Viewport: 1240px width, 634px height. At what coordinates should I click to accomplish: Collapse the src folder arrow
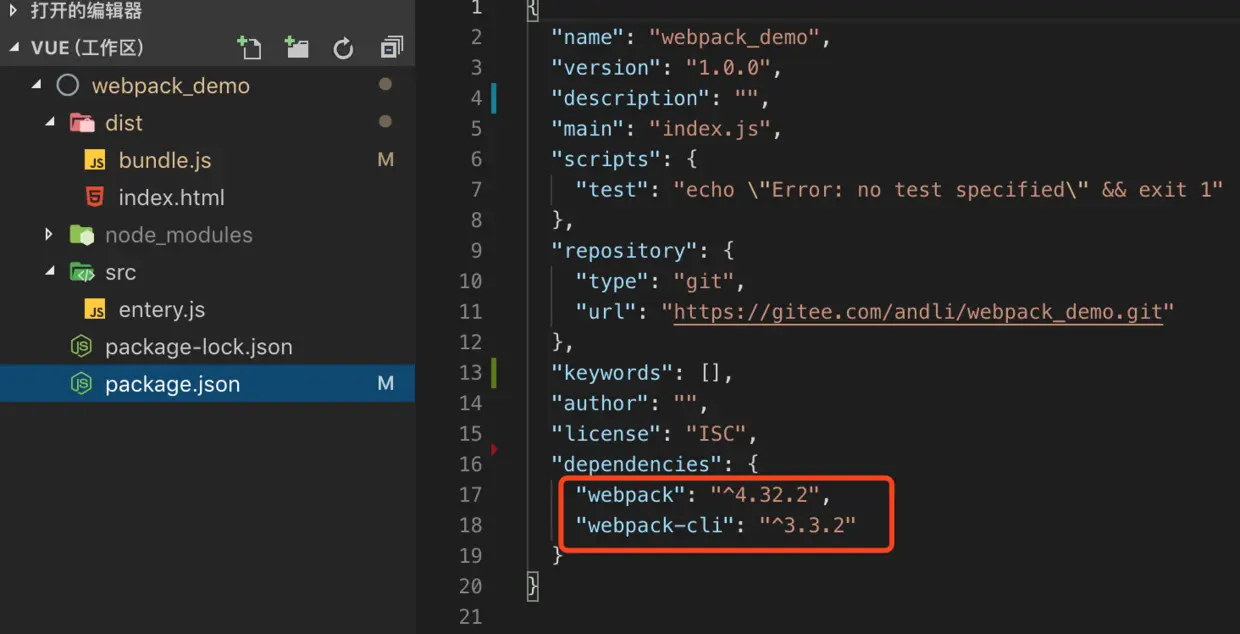50,272
